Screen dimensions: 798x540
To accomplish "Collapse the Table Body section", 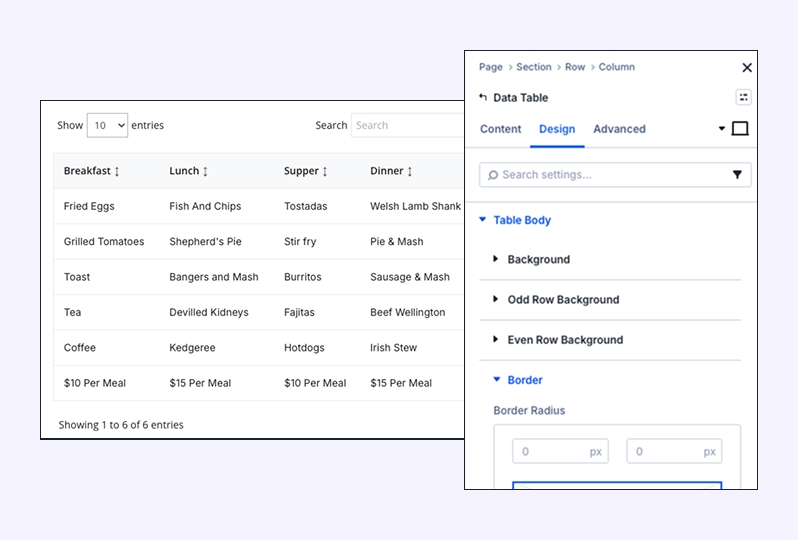I will pyautogui.click(x=483, y=220).
